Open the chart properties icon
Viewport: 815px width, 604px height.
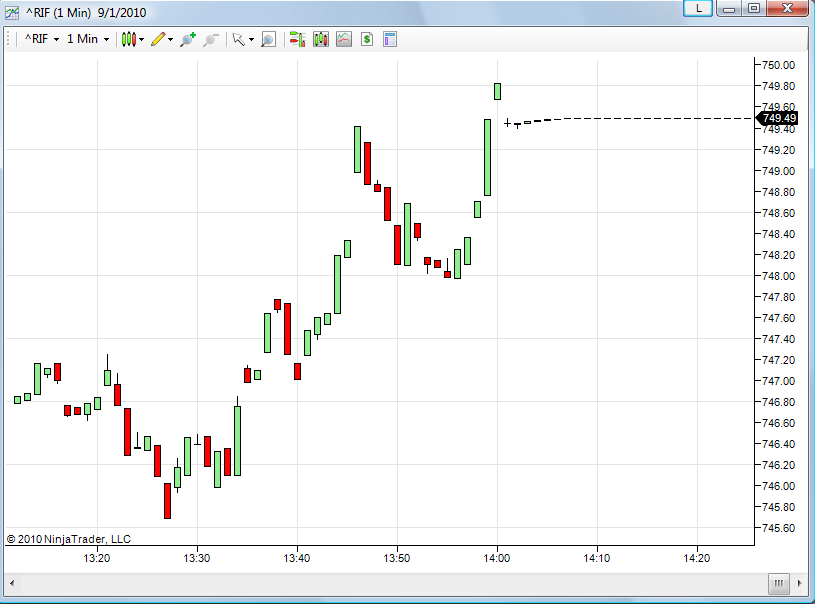point(390,39)
